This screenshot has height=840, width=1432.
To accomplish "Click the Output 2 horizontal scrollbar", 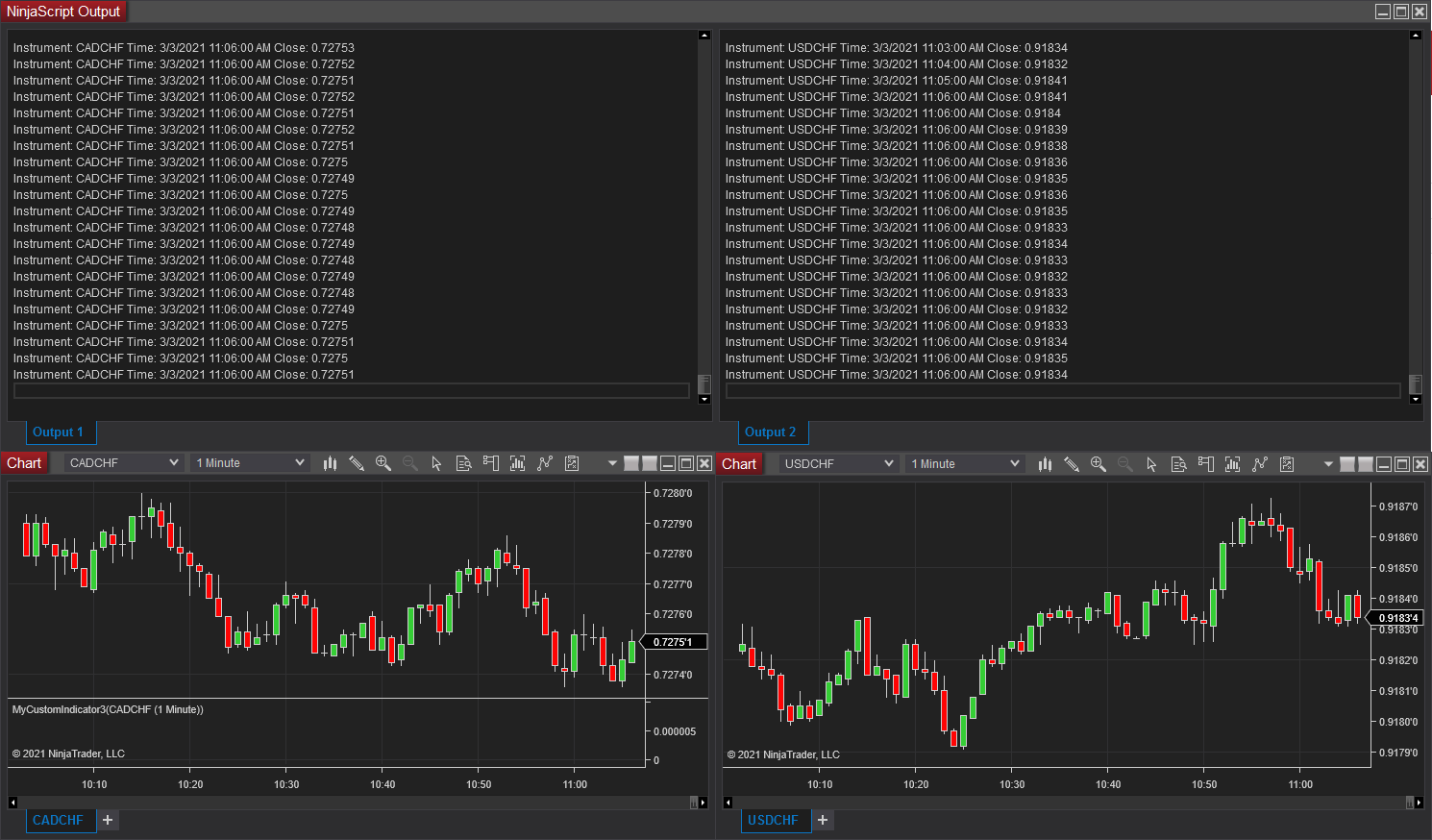I will [1063, 391].
